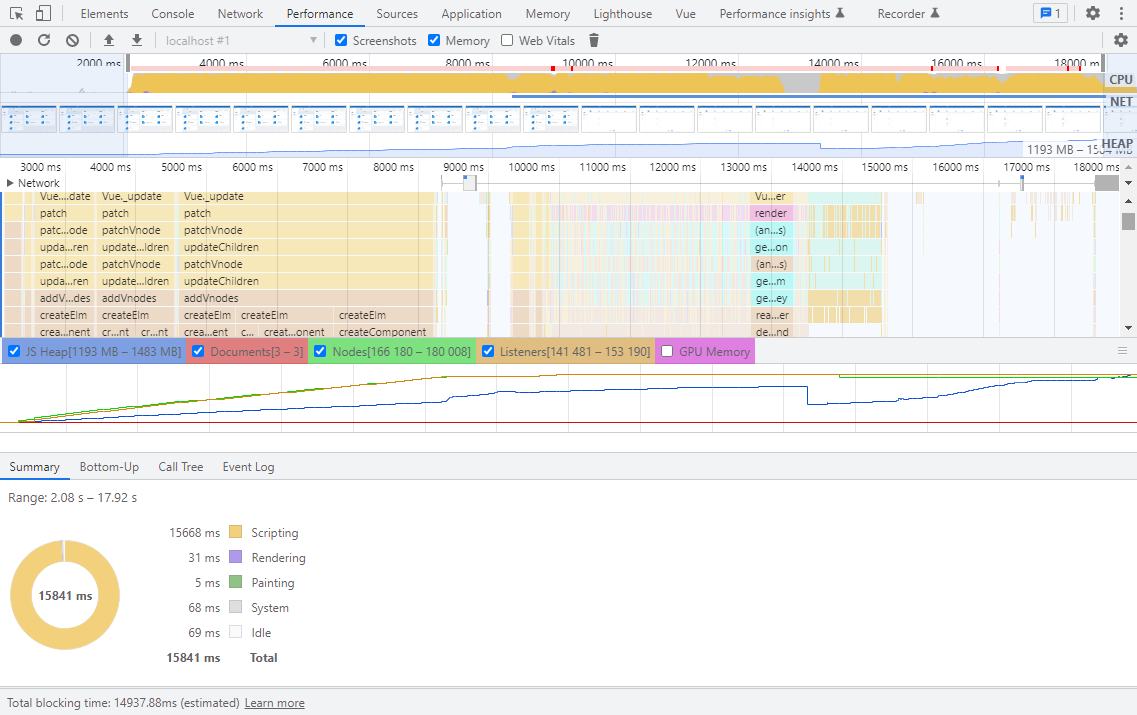This screenshot has height=715, width=1137.
Task: Open the DevTools three-dot options menu
Action: [x=1121, y=13]
